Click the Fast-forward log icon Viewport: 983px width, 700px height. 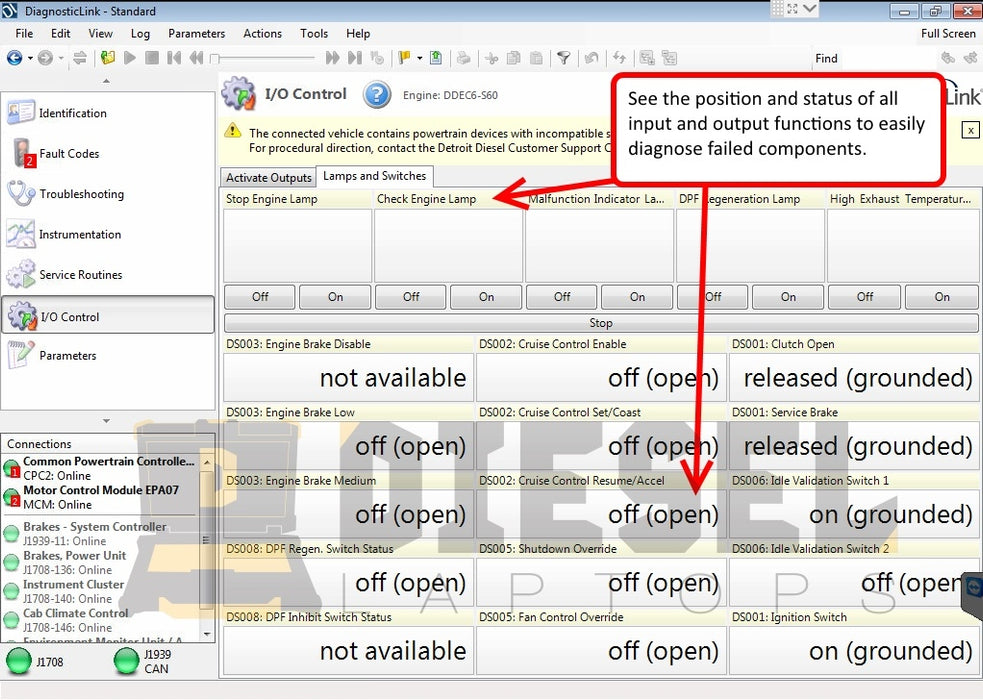coord(332,58)
